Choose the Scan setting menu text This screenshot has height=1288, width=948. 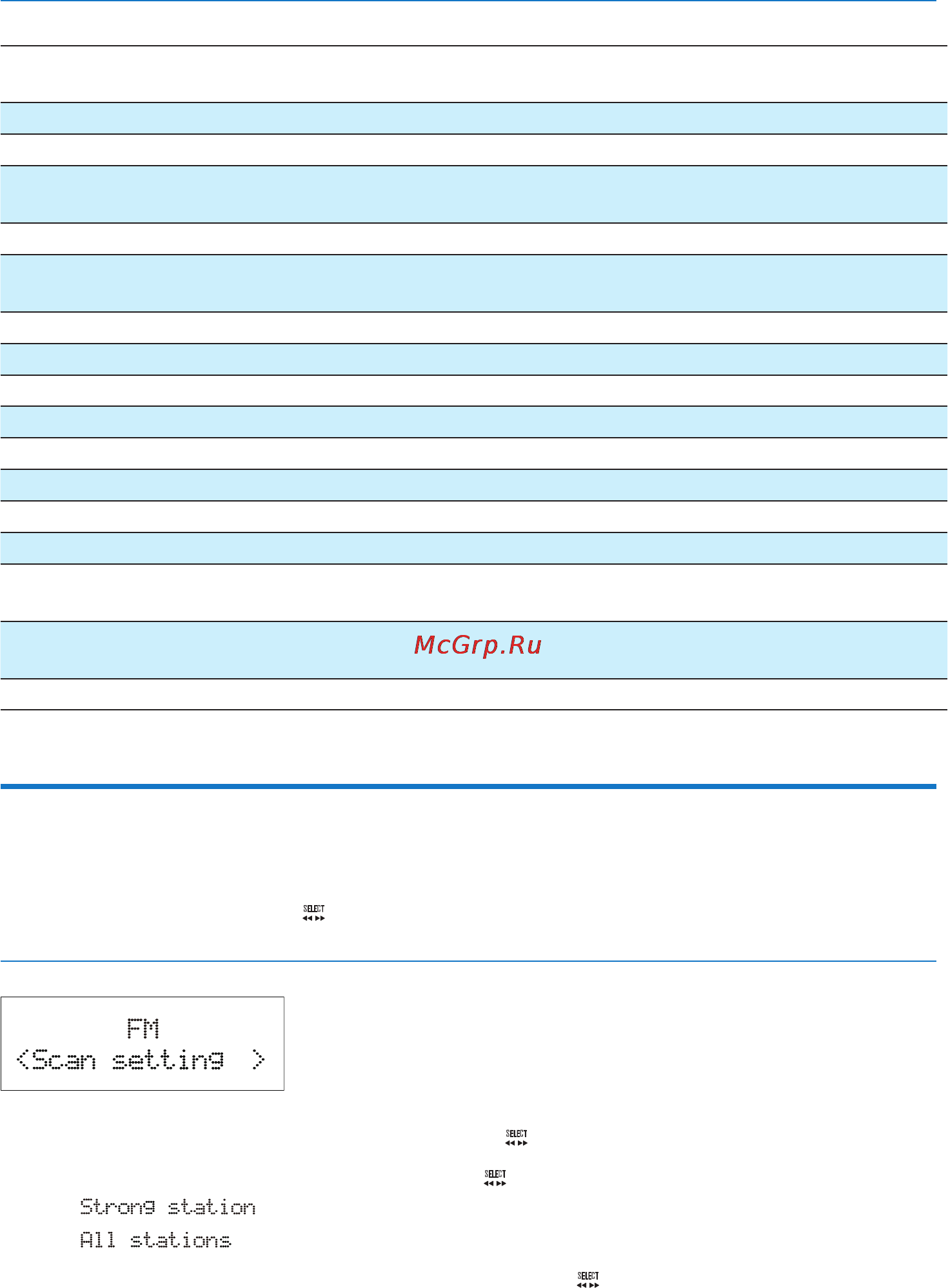click(x=128, y=1060)
